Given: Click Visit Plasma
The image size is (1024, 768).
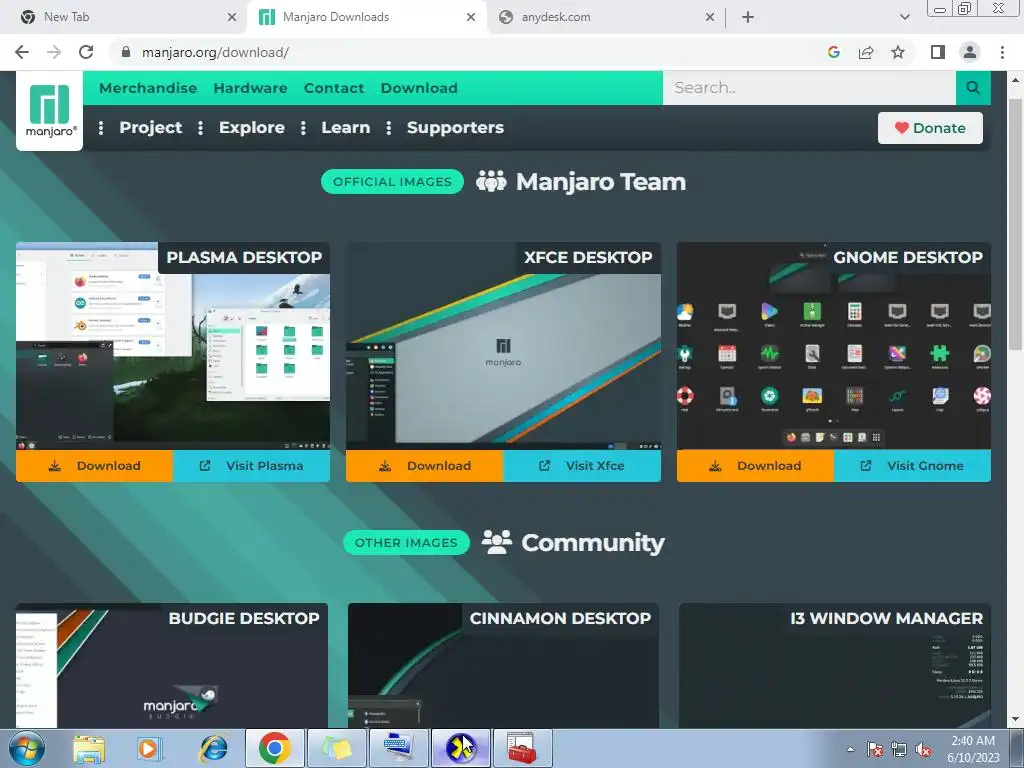Looking at the screenshot, I should (x=251, y=466).
